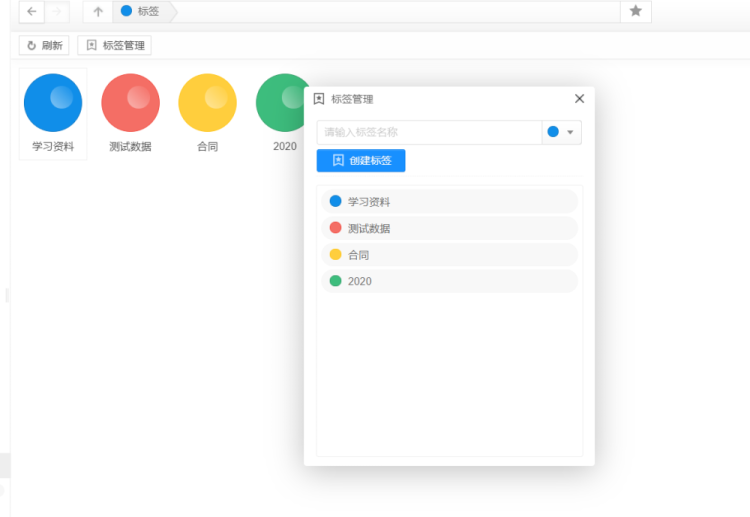Click the blue color swatch in selector
Viewport: 750px width, 517px height.
tap(553, 132)
